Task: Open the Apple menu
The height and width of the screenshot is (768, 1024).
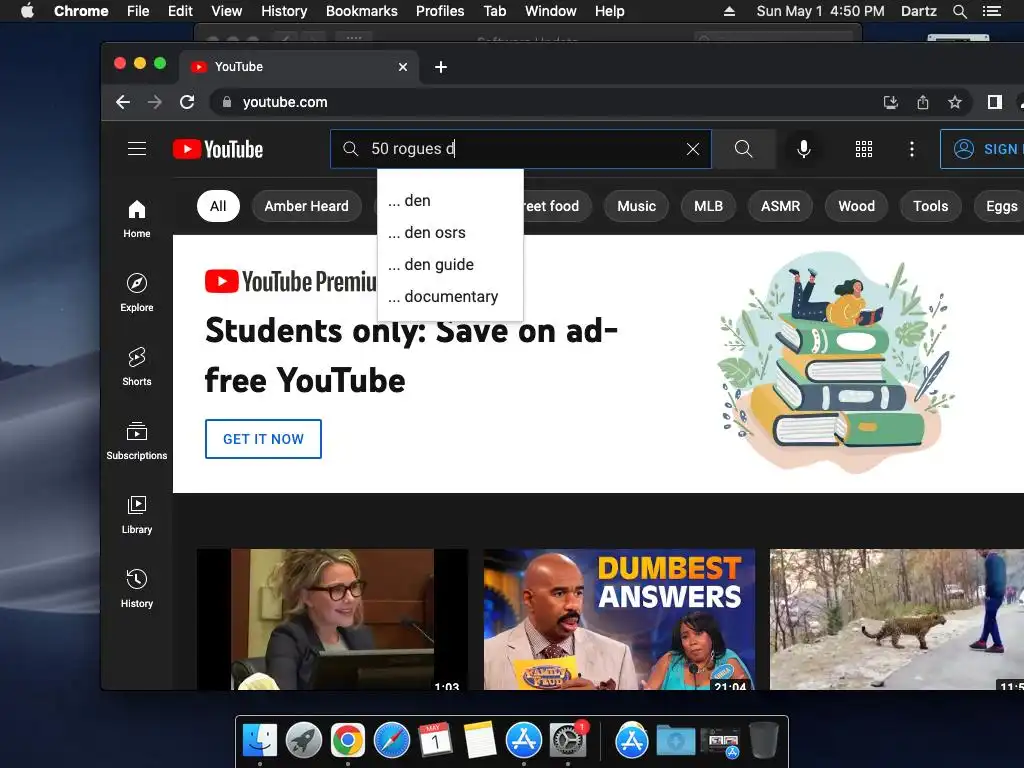Action: point(27,11)
